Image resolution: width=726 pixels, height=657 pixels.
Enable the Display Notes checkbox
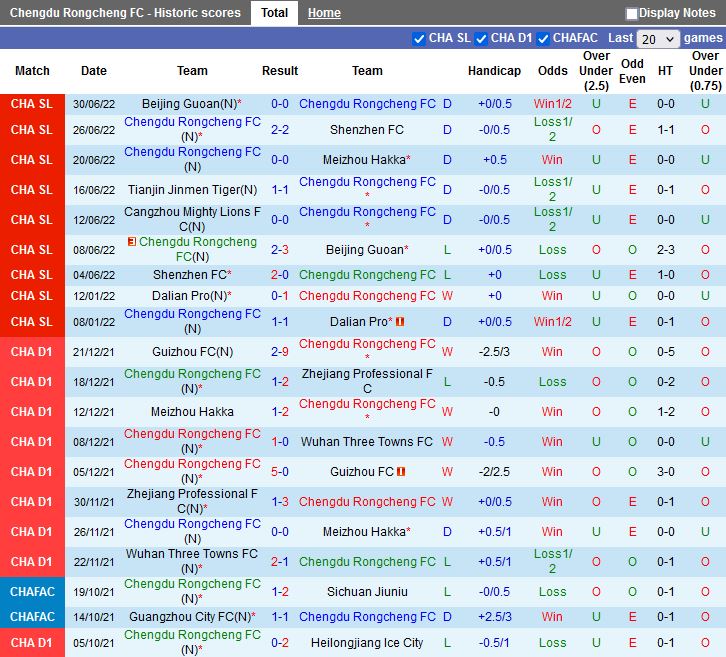click(x=632, y=14)
